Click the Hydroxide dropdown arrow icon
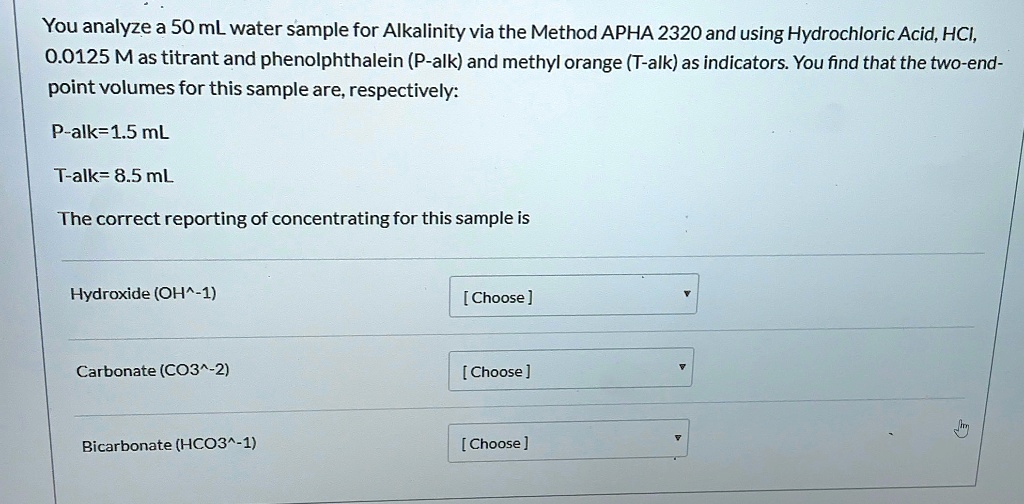1024x504 pixels. tap(686, 295)
